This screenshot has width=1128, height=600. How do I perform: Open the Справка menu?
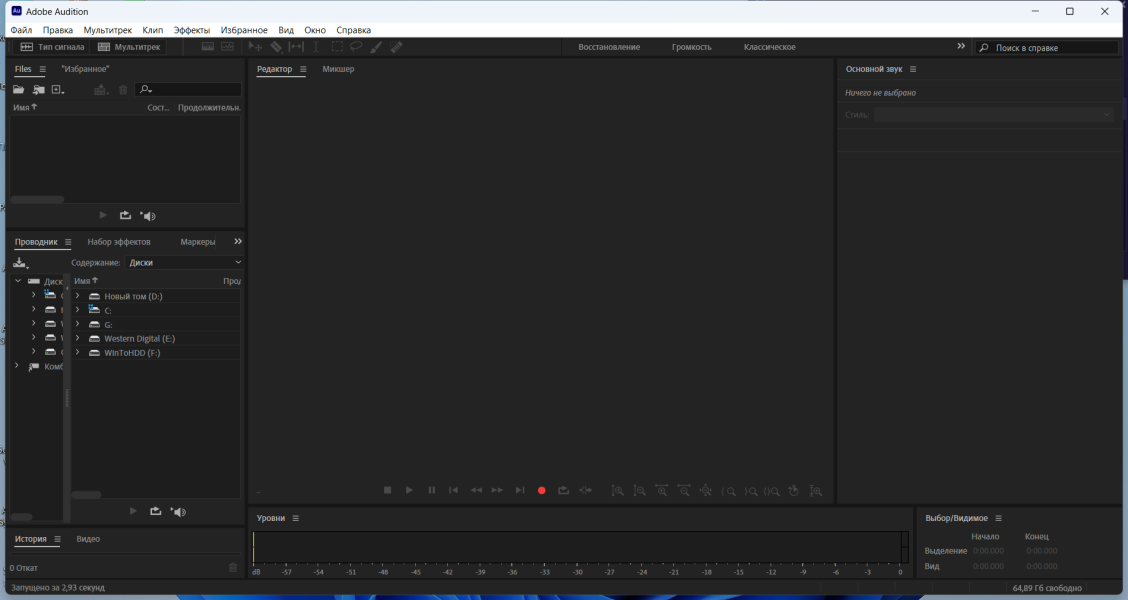pyautogui.click(x=353, y=30)
